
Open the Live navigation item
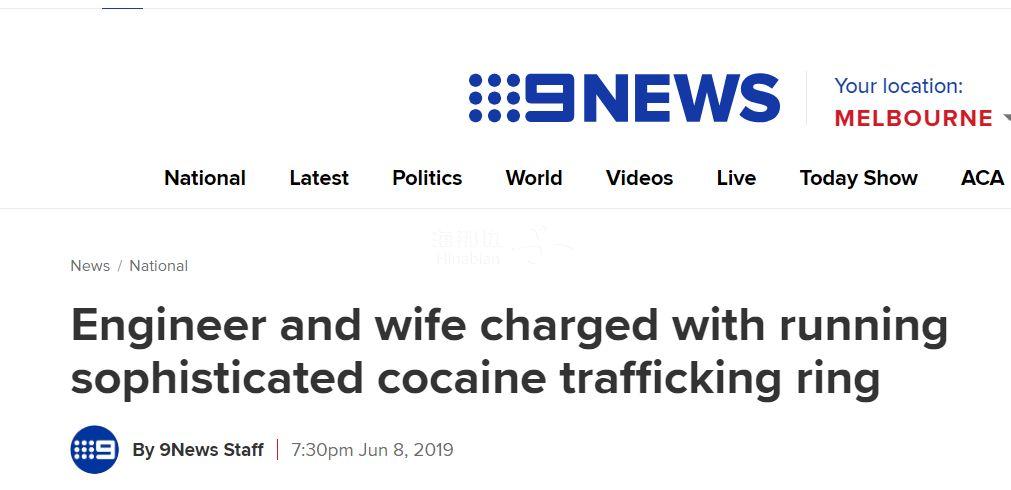click(x=736, y=178)
